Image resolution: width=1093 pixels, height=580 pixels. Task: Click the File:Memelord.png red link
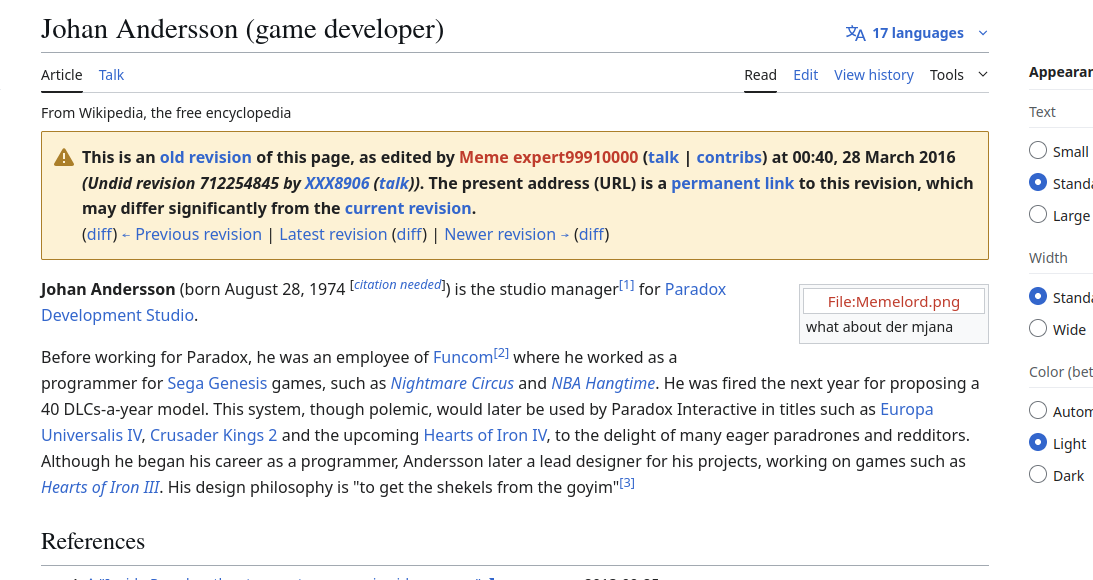tap(893, 302)
